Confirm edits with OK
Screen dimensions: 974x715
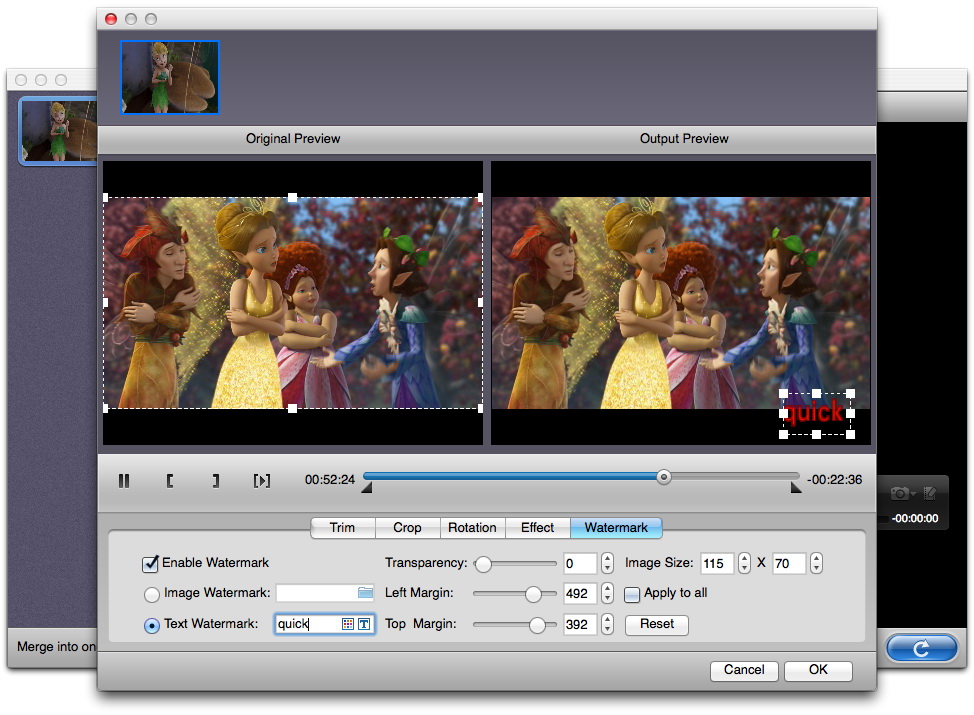pyautogui.click(x=818, y=670)
